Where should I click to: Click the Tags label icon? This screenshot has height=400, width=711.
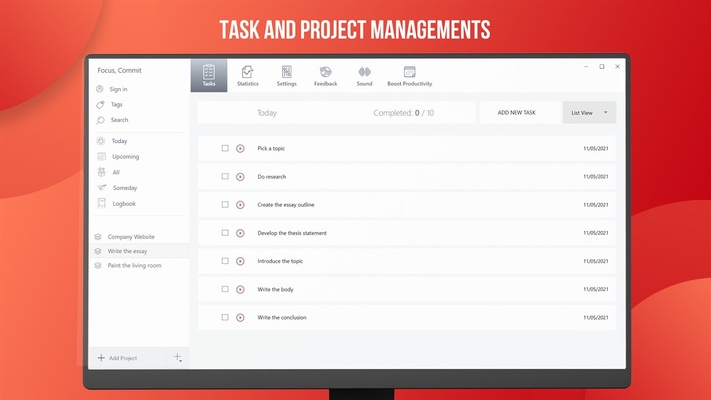pyautogui.click(x=100, y=105)
